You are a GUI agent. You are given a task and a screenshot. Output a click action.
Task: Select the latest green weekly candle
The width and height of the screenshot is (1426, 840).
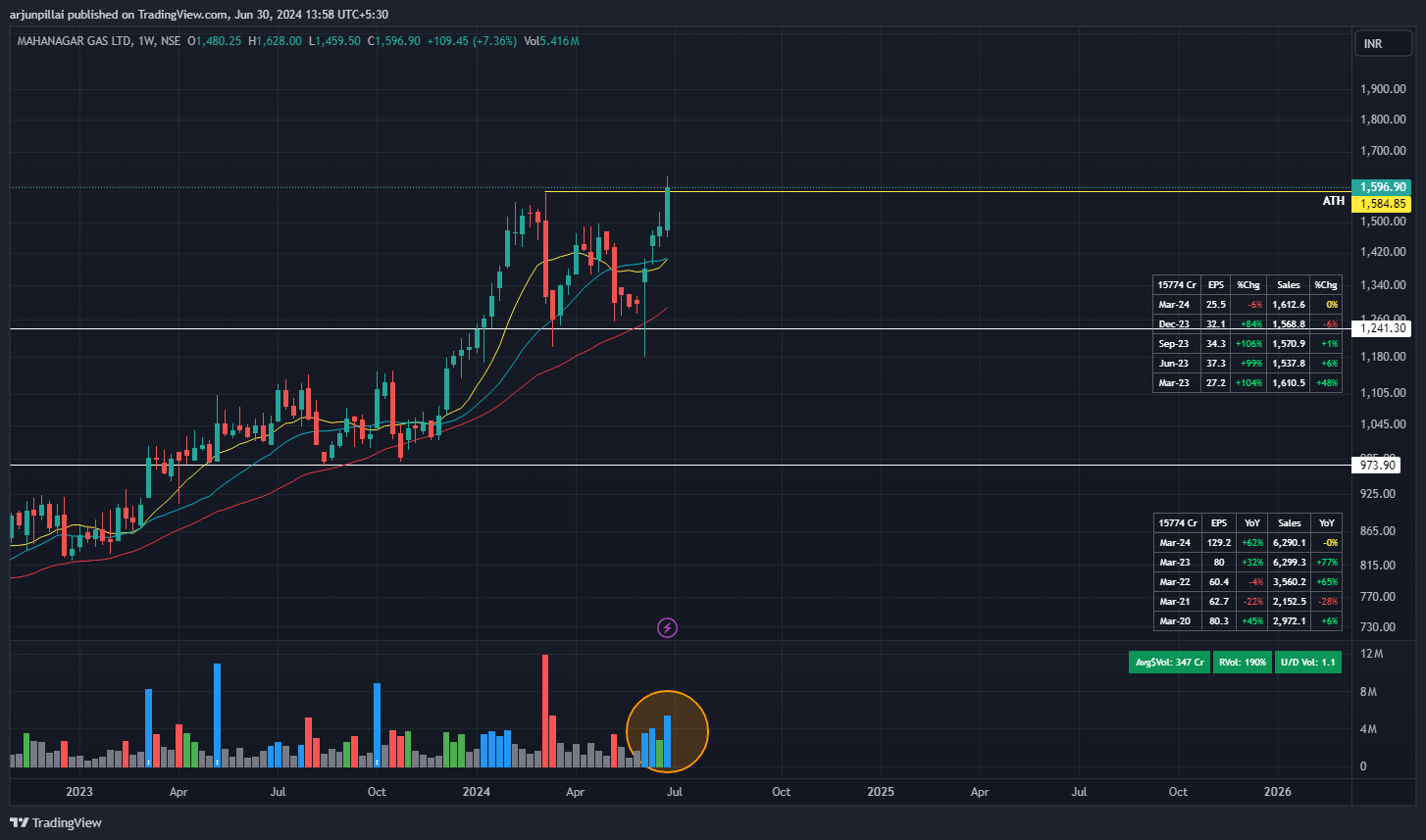coord(667,209)
